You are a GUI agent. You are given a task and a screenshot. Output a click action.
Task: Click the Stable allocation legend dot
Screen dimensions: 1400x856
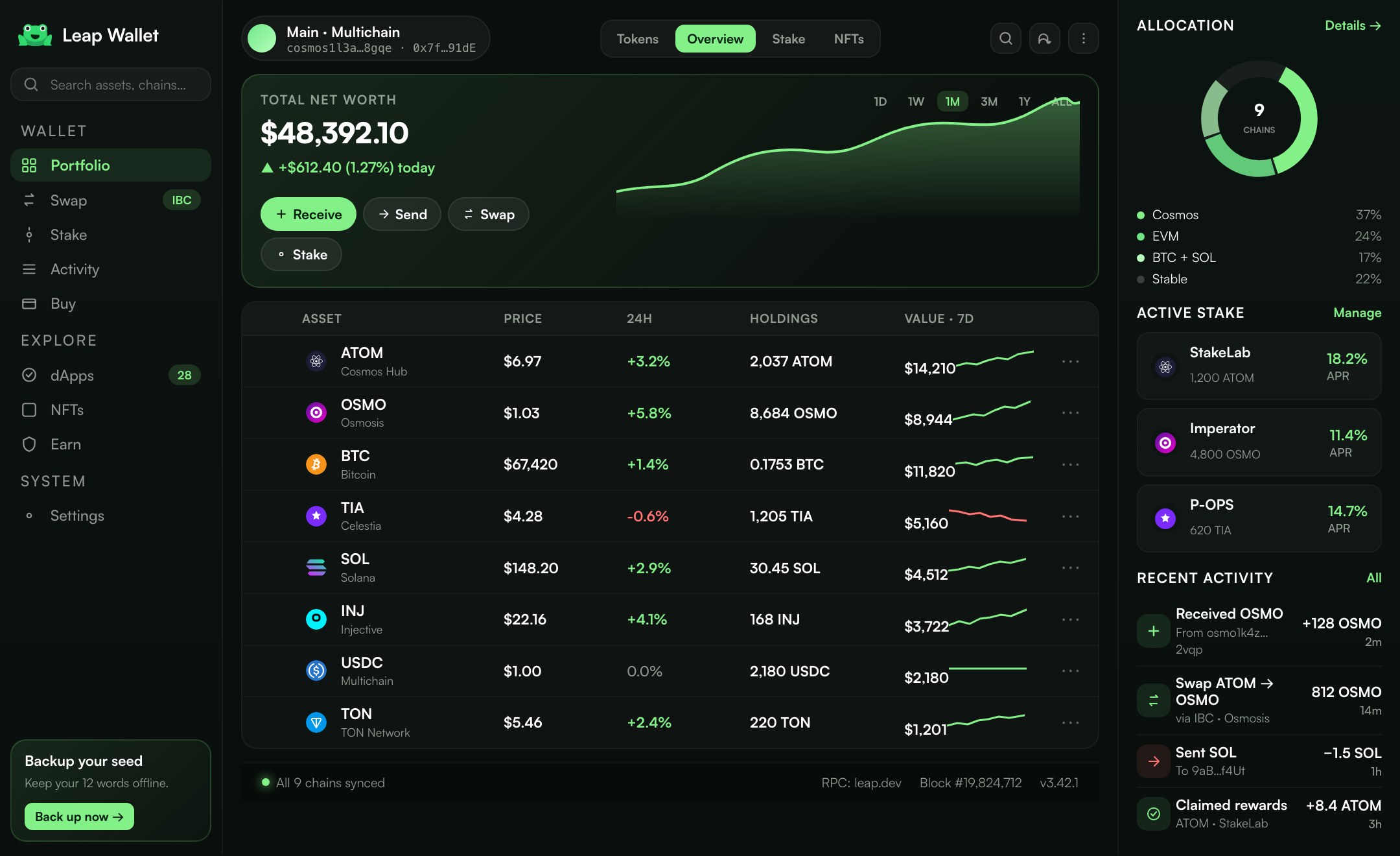1141,279
